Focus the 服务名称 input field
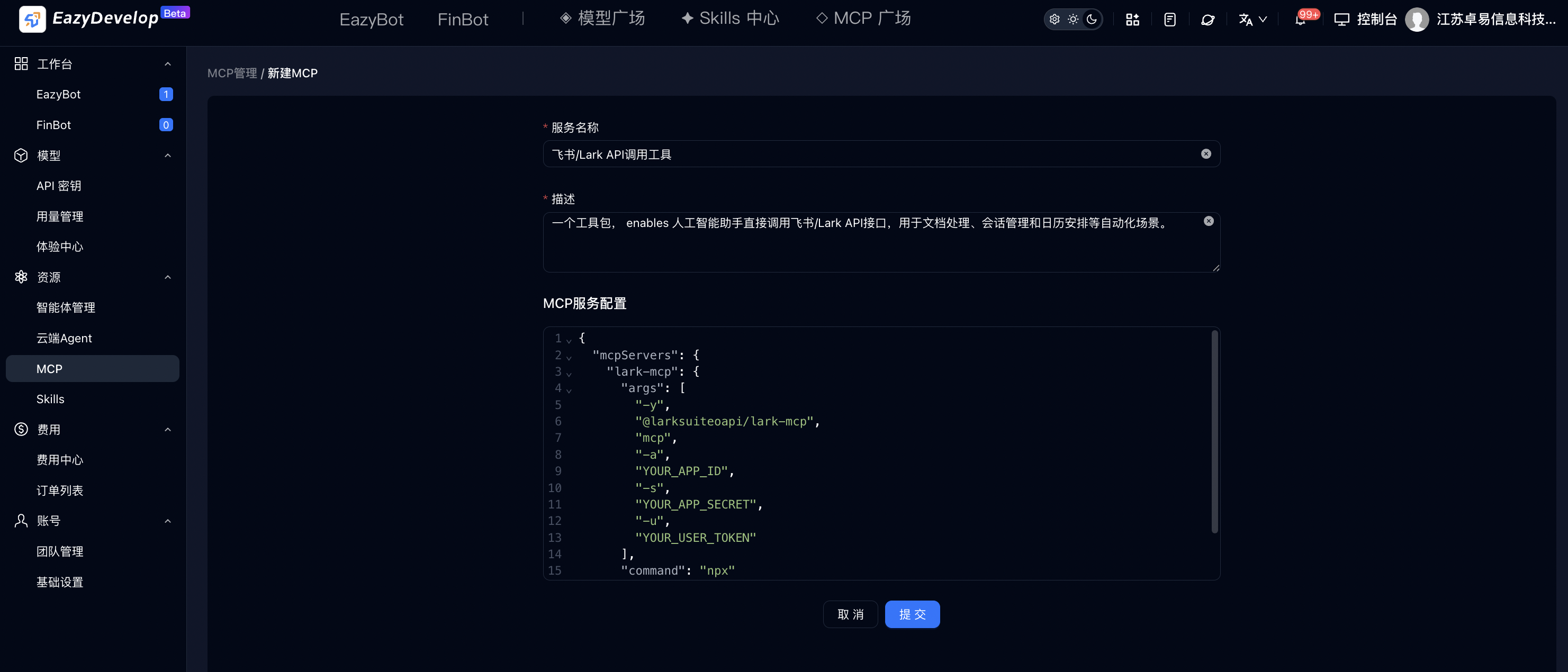Viewport: 1568px width, 672px height. point(881,154)
